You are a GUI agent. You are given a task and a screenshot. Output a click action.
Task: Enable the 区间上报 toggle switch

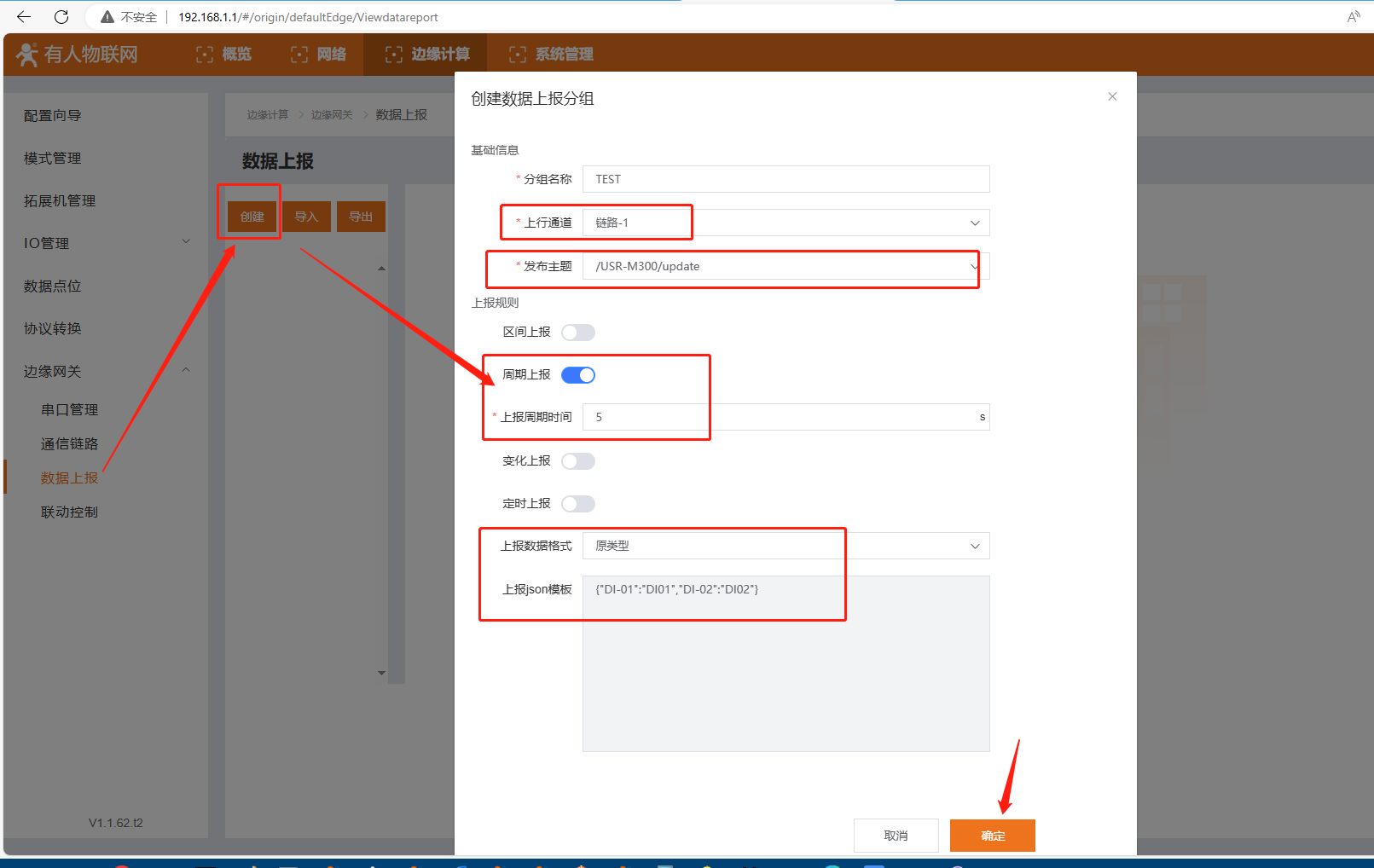[578, 333]
